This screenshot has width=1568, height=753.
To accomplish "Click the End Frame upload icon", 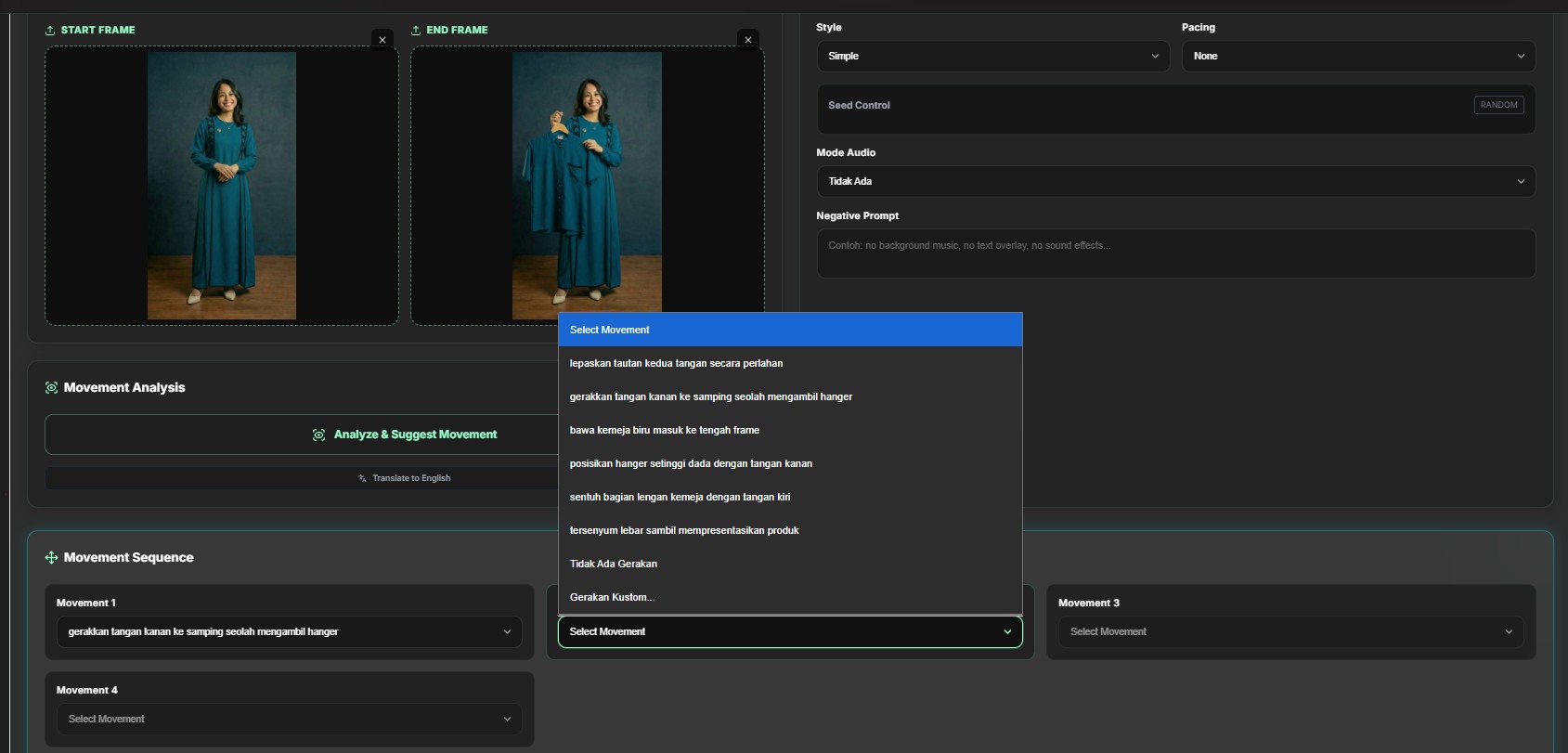I will [416, 31].
